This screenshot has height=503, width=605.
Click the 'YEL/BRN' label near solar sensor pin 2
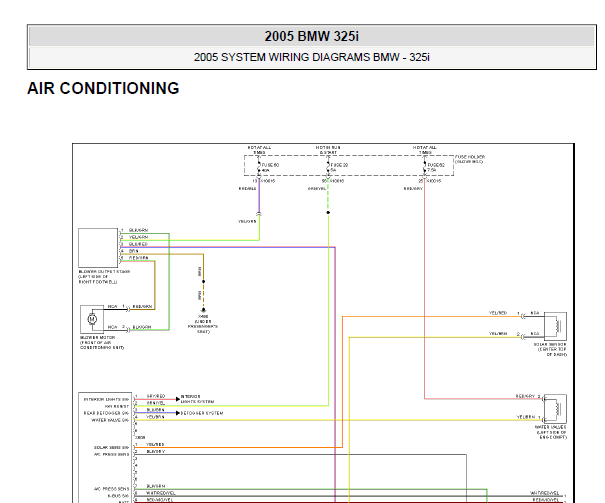pyautogui.click(x=498, y=333)
